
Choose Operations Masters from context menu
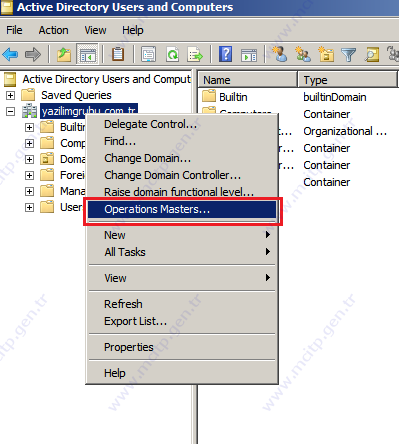pos(182,209)
